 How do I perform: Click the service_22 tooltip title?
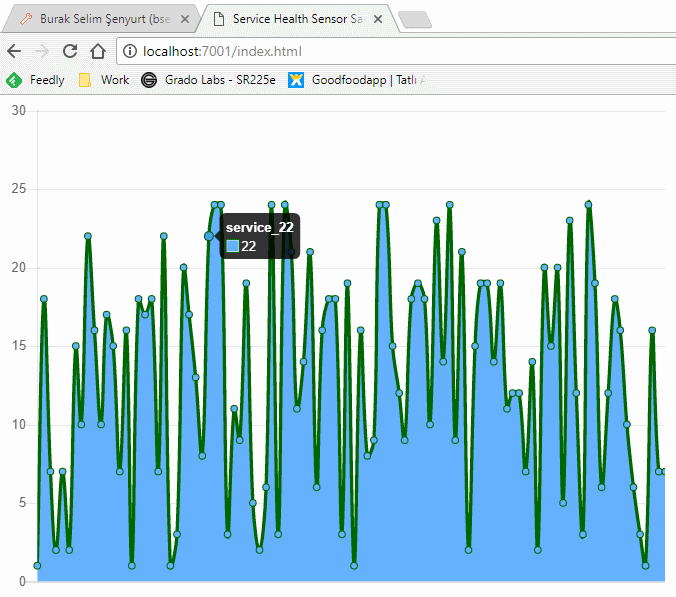(259, 227)
